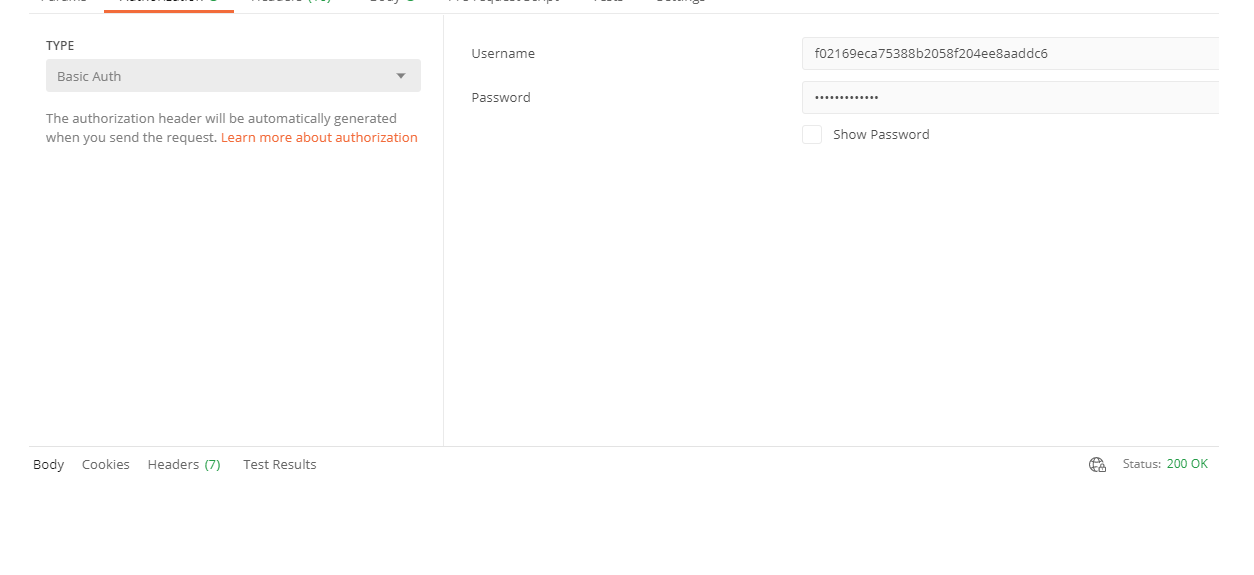Click the Password field label
Viewport: 1254px width, 575px height.
click(501, 98)
